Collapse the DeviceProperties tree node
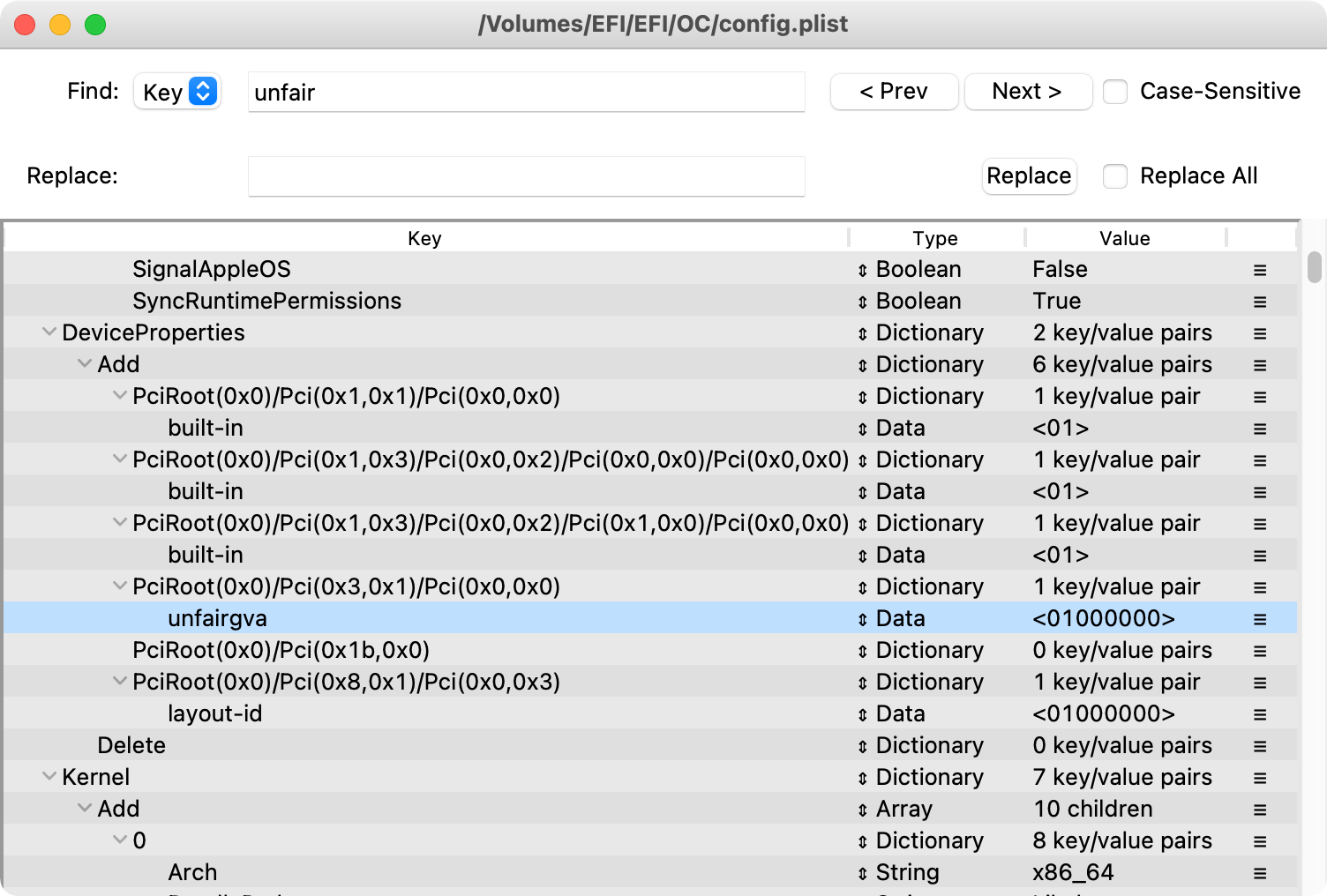 coord(49,332)
